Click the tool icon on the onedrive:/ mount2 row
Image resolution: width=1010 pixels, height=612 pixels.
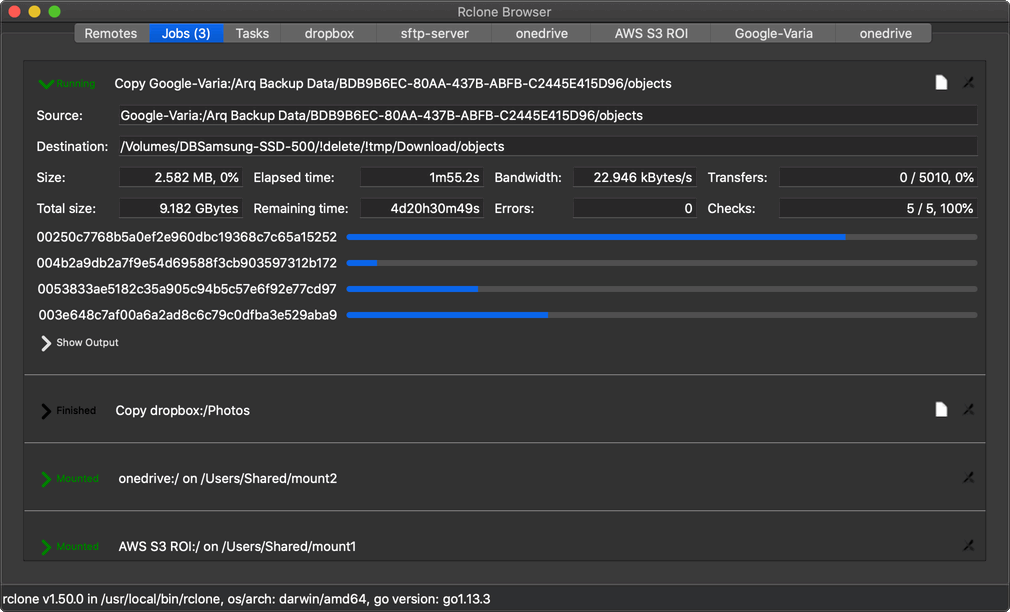968,477
